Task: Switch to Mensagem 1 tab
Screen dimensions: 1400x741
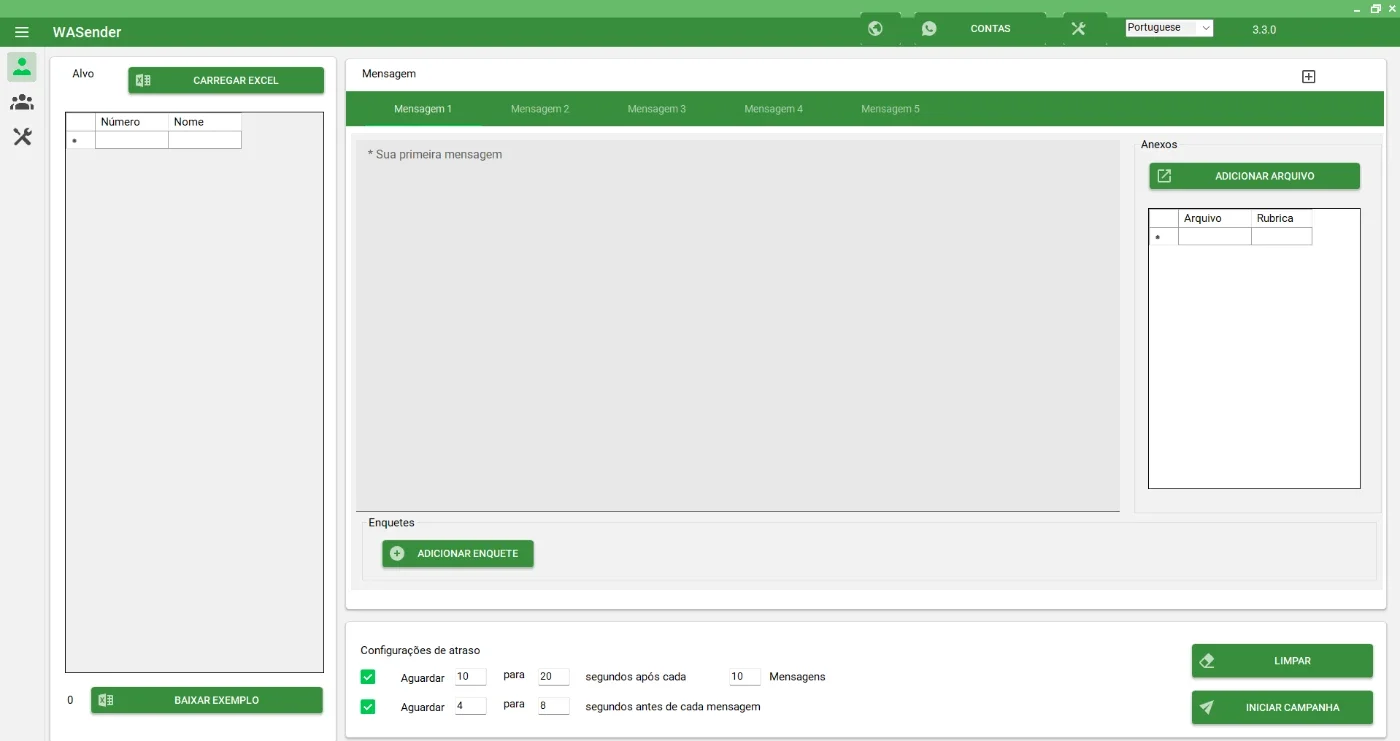Action: [423, 109]
